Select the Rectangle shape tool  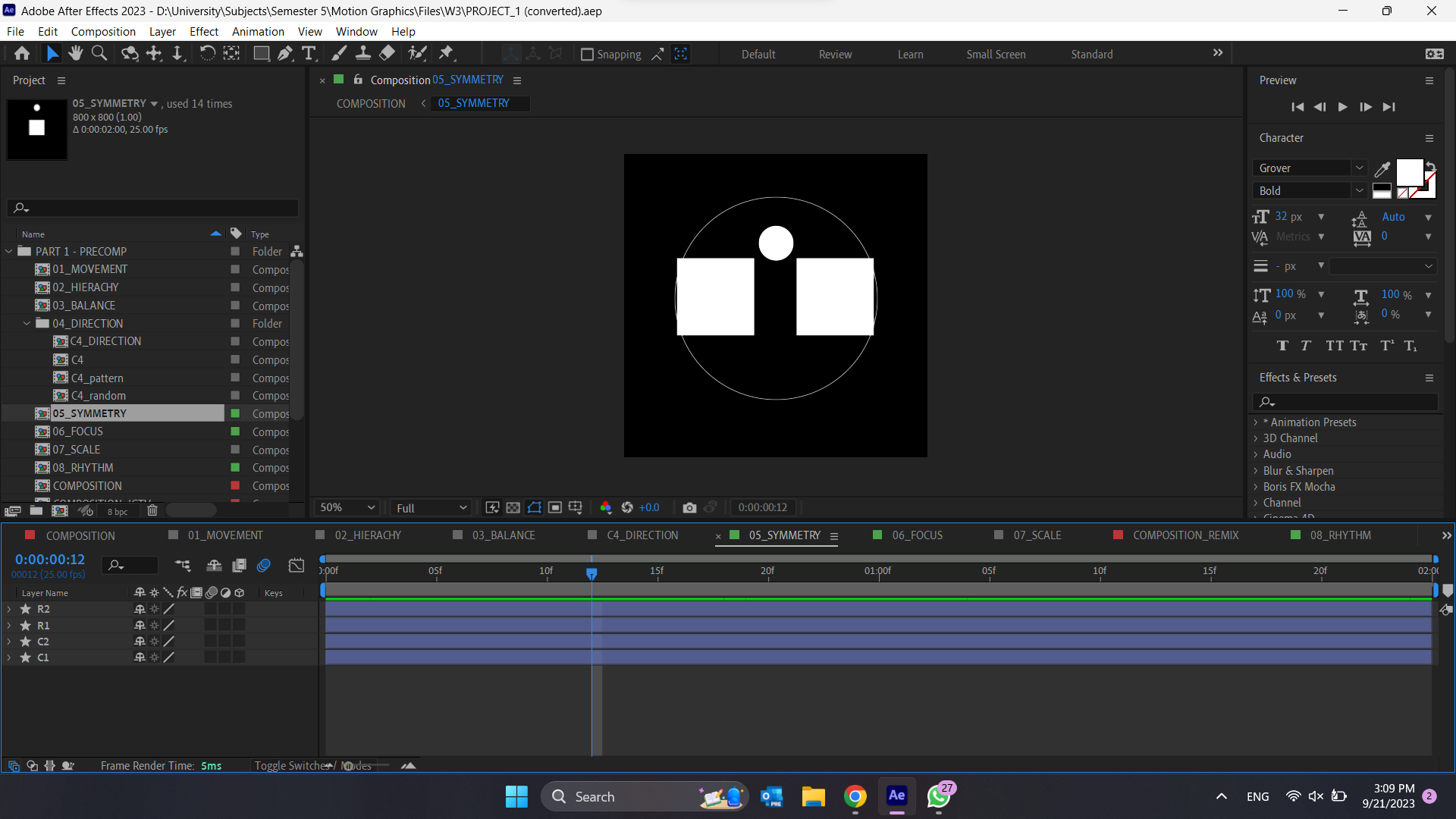[261, 53]
